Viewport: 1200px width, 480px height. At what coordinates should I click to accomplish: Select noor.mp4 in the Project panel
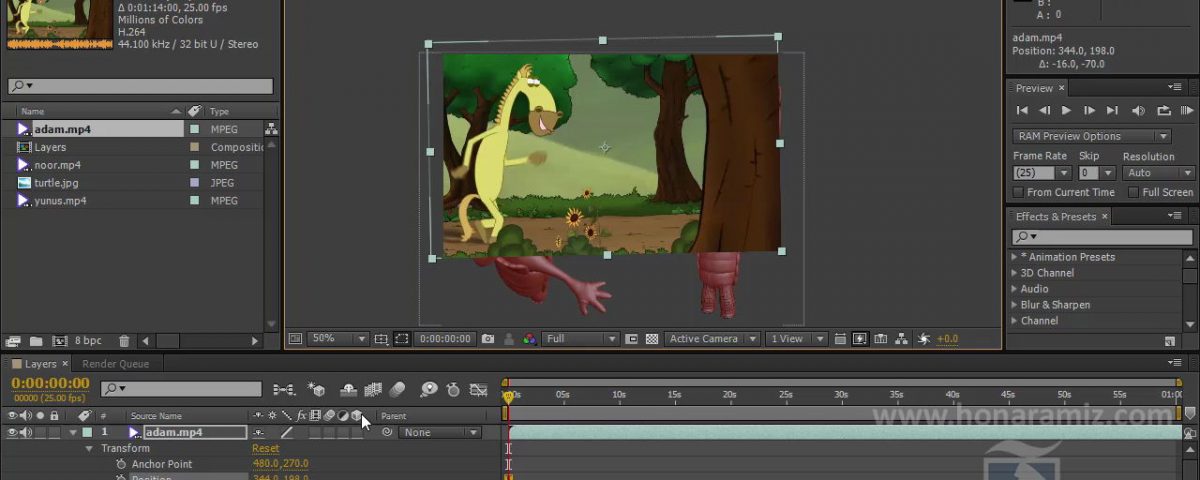pyautogui.click(x=58, y=165)
